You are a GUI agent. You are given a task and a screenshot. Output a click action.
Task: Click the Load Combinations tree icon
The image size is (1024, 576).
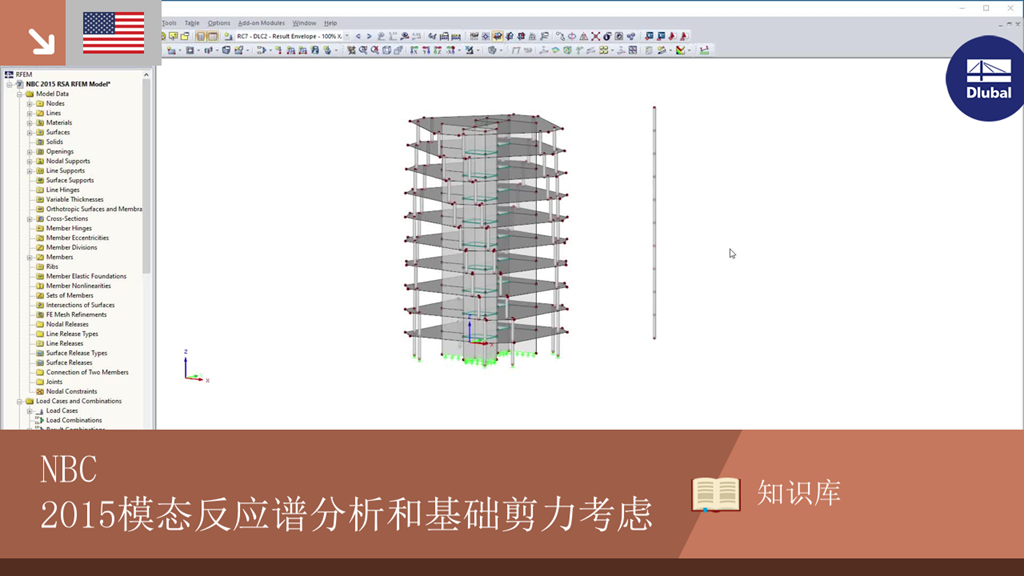(x=40, y=421)
